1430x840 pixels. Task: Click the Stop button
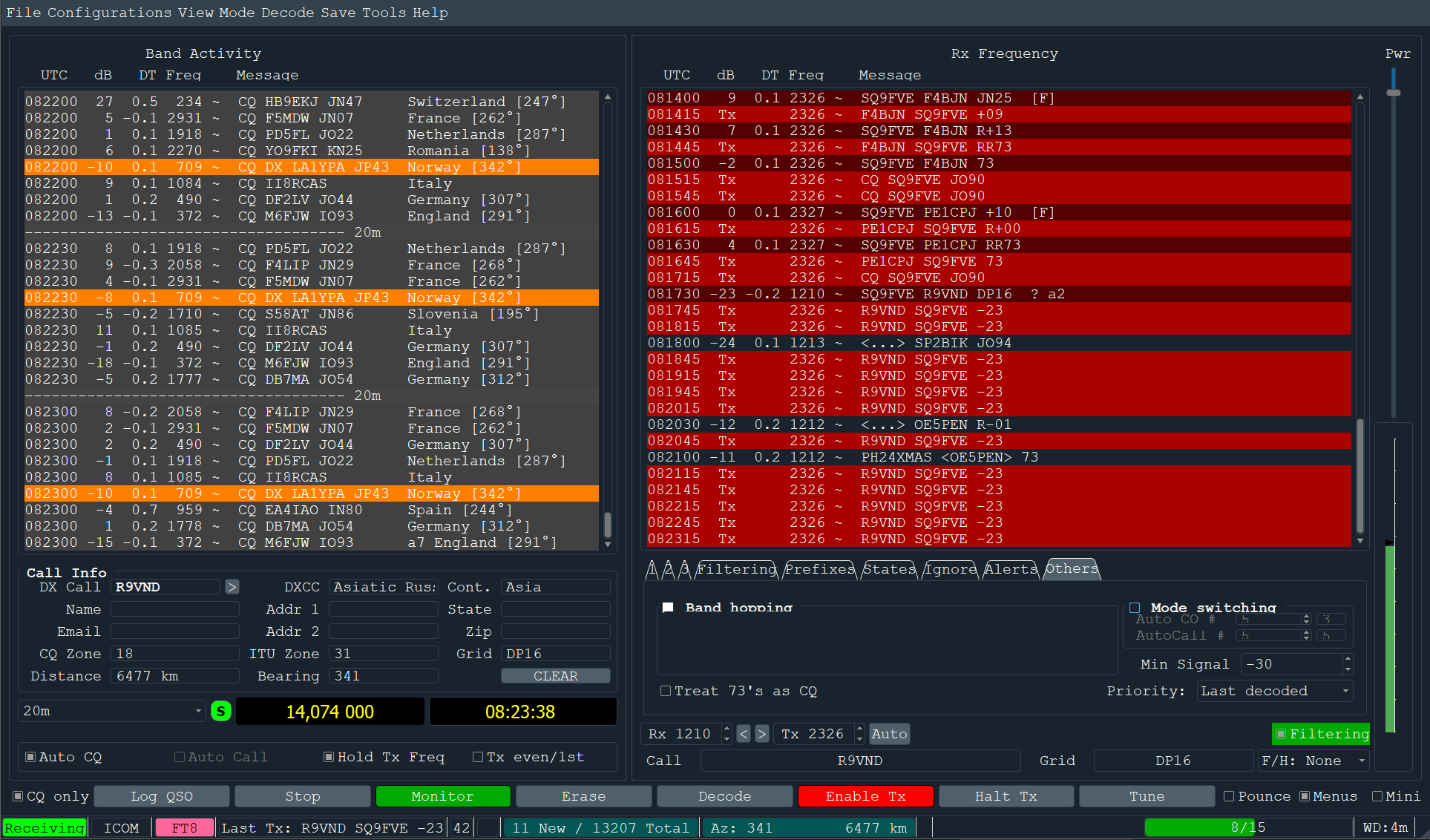(303, 796)
